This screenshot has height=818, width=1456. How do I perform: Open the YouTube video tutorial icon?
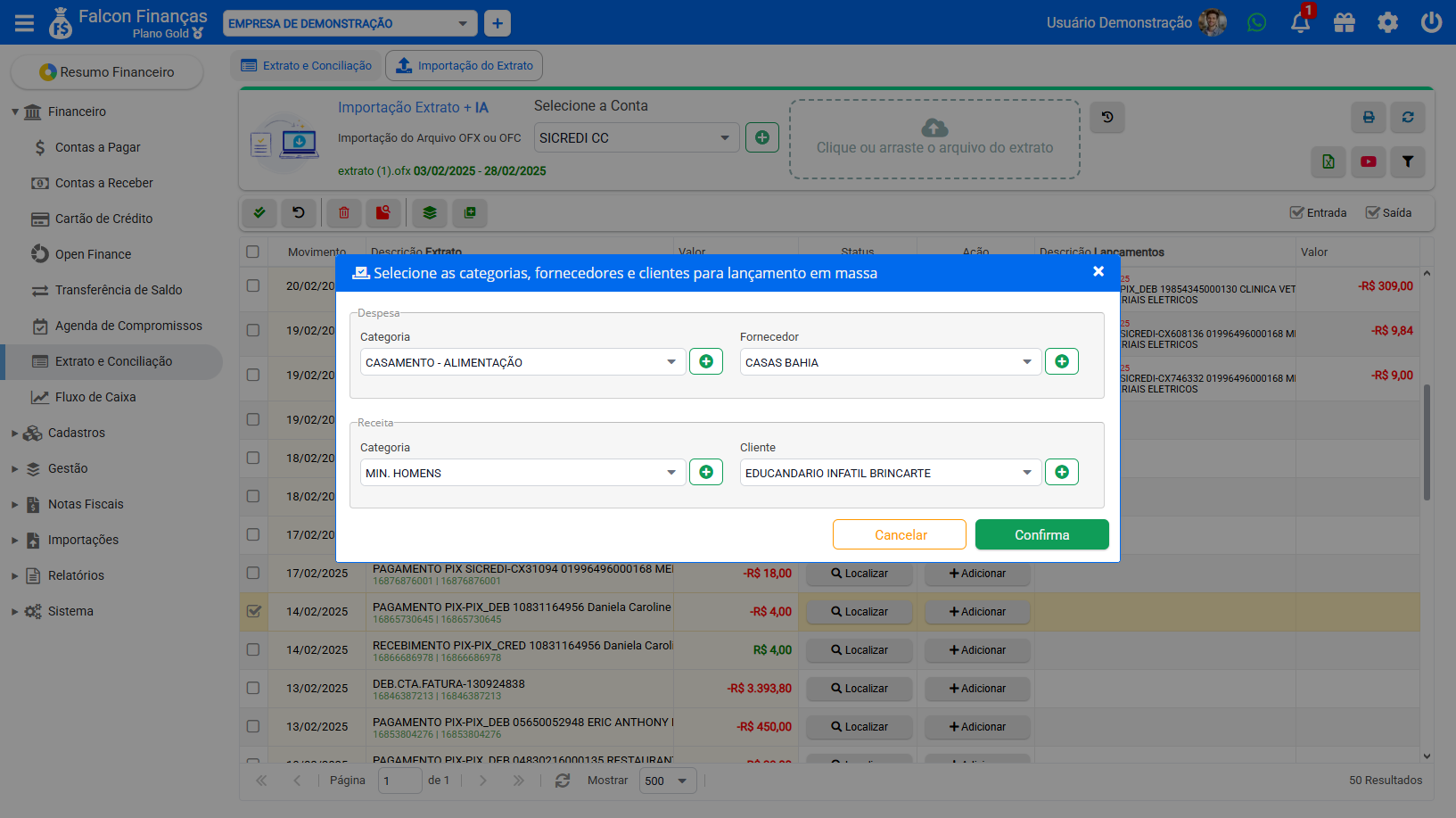(1369, 161)
